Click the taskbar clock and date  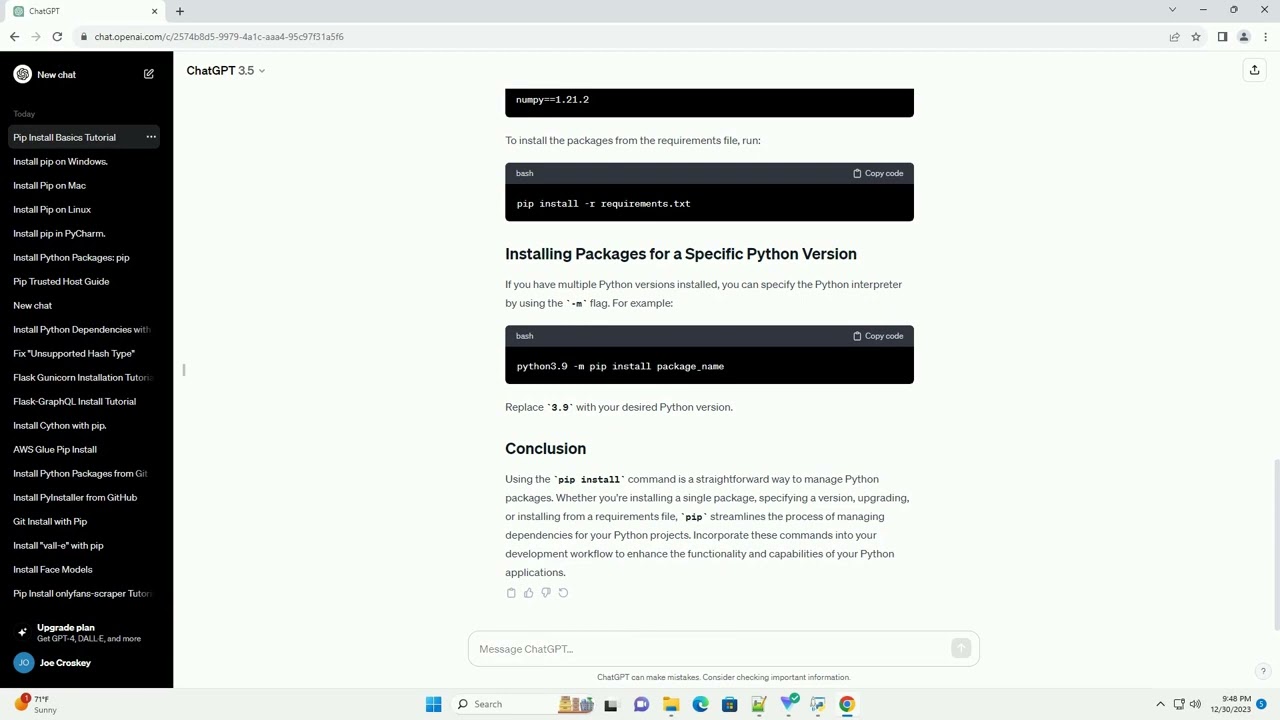point(1230,704)
